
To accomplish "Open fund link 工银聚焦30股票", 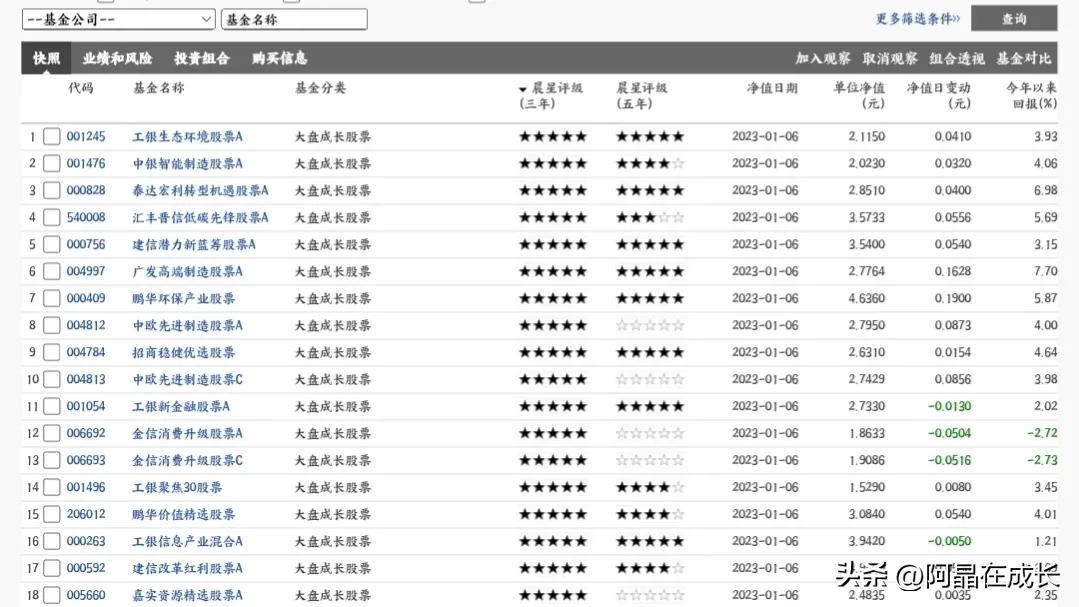I will click(x=177, y=487).
